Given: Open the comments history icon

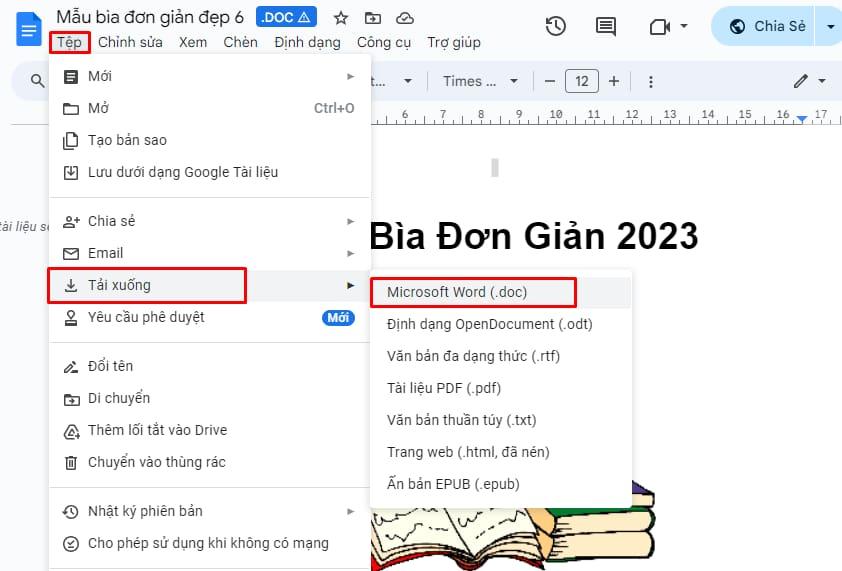Looking at the screenshot, I should click(x=606, y=26).
